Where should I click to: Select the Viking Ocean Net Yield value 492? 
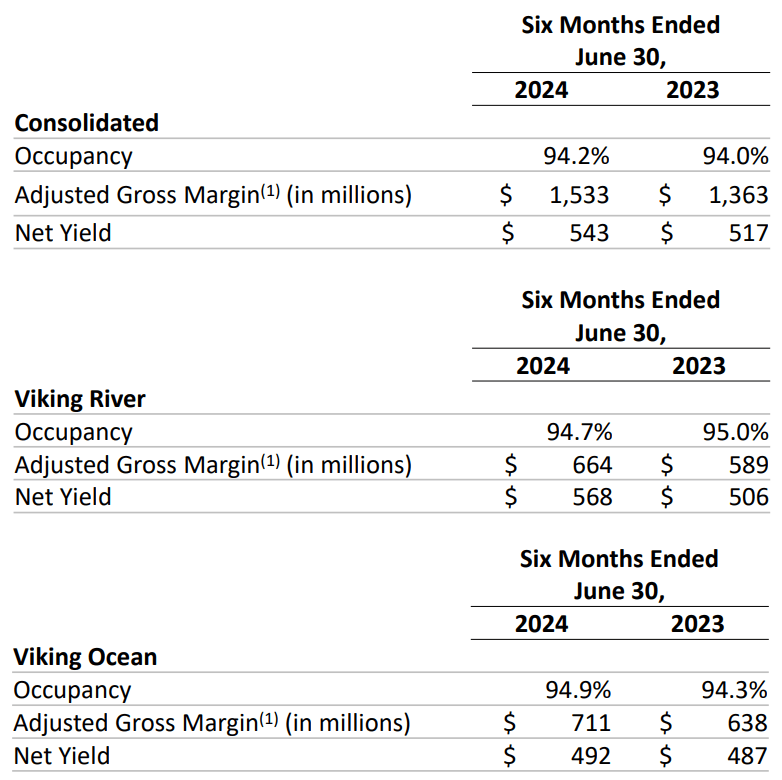589,755
